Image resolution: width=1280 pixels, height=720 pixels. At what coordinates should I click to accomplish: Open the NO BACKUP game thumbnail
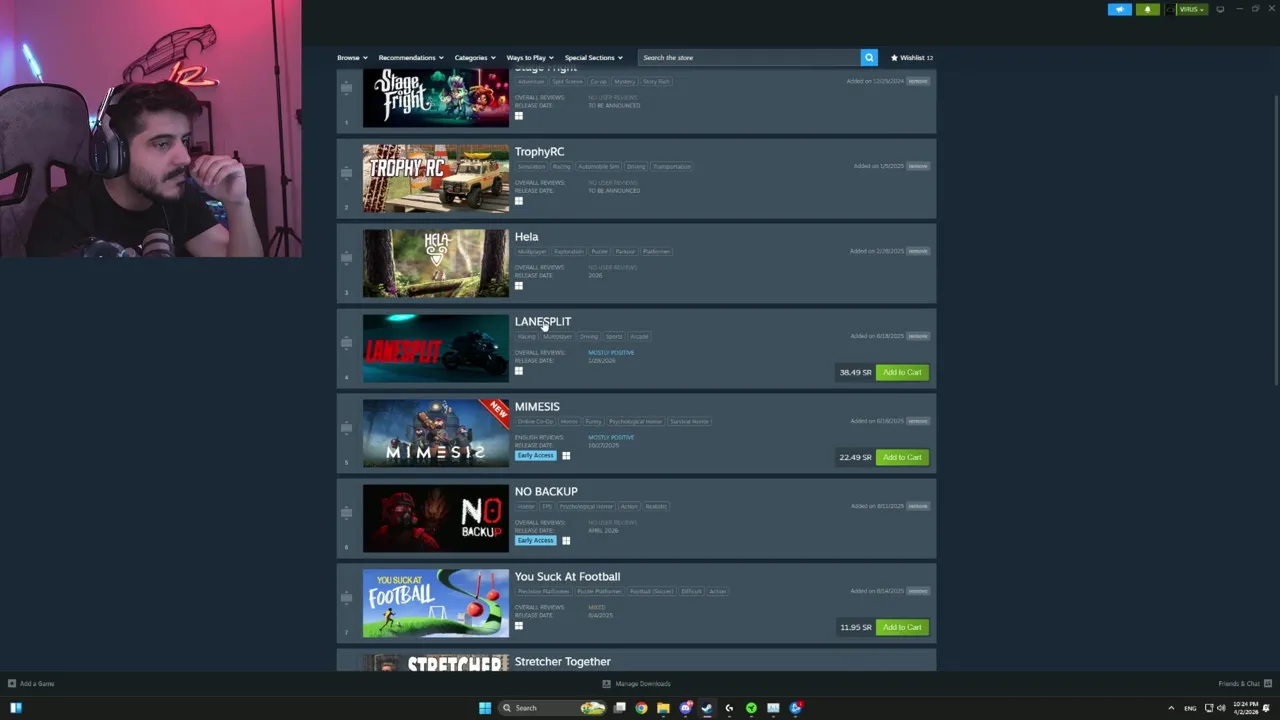click(x=435, y=518)
